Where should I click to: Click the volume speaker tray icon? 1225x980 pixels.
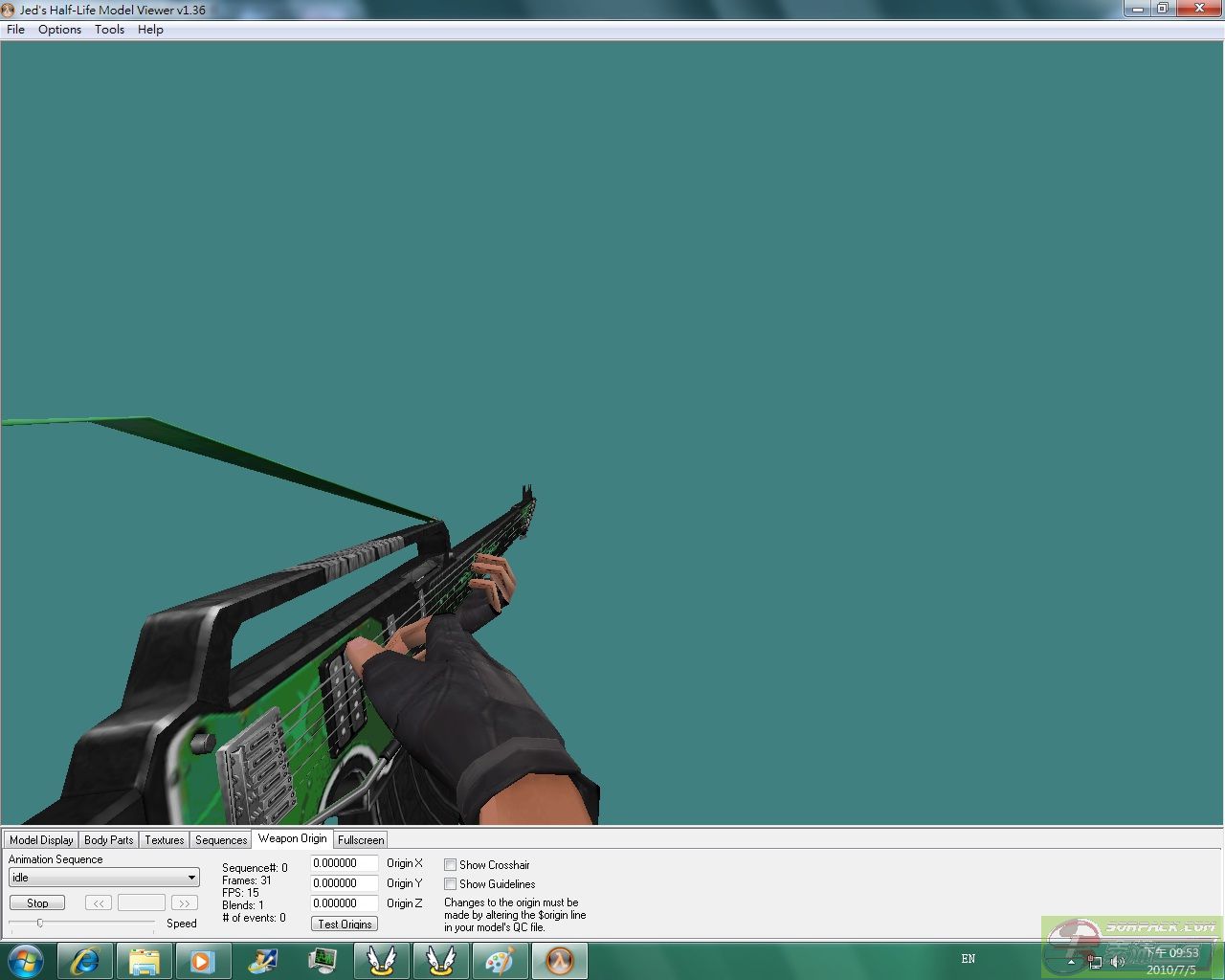(1116, 961)
